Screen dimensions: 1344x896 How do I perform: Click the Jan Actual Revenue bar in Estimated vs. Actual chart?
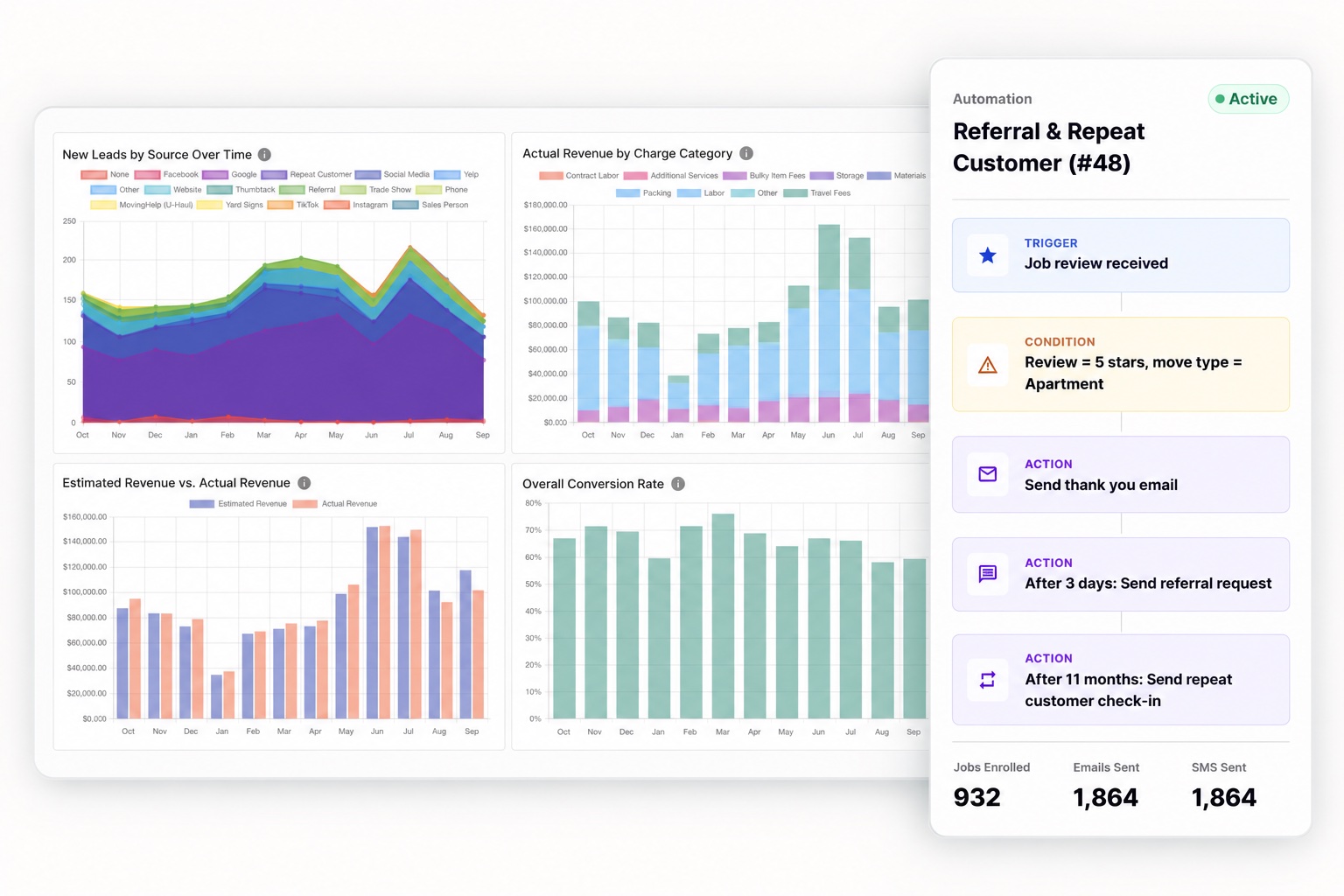229,695
